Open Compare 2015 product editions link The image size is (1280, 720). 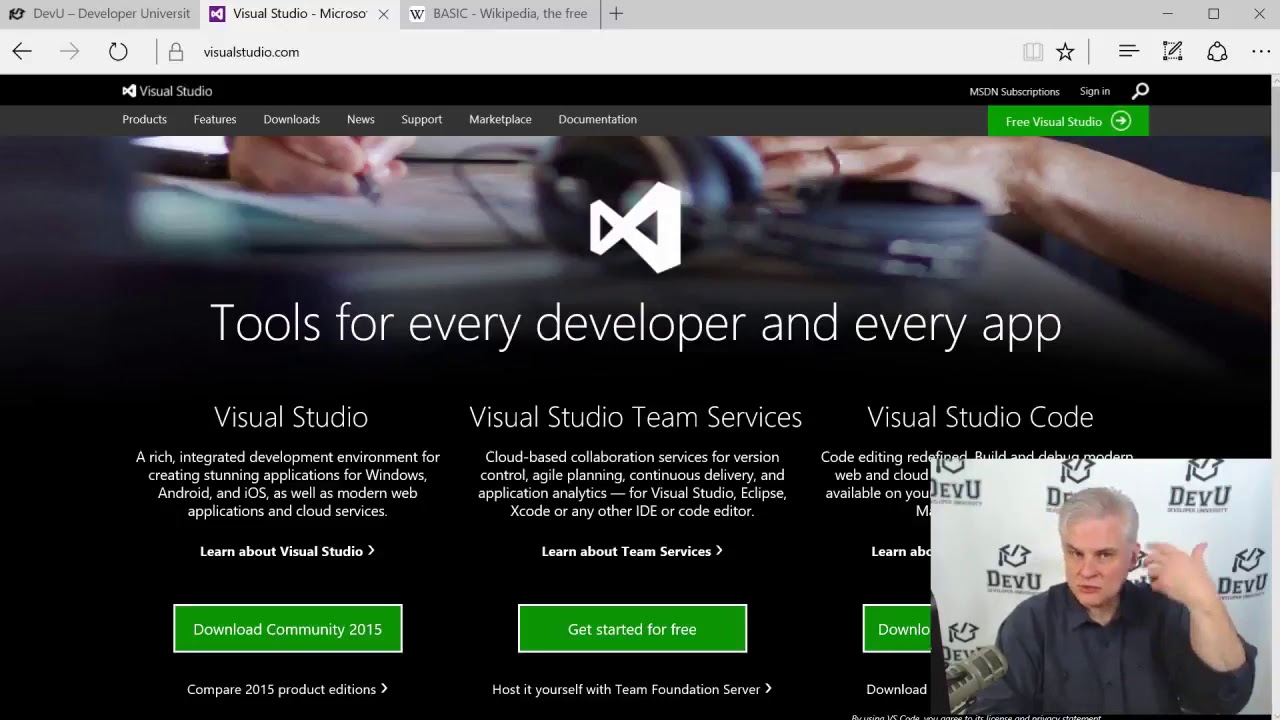coord(287,689)
